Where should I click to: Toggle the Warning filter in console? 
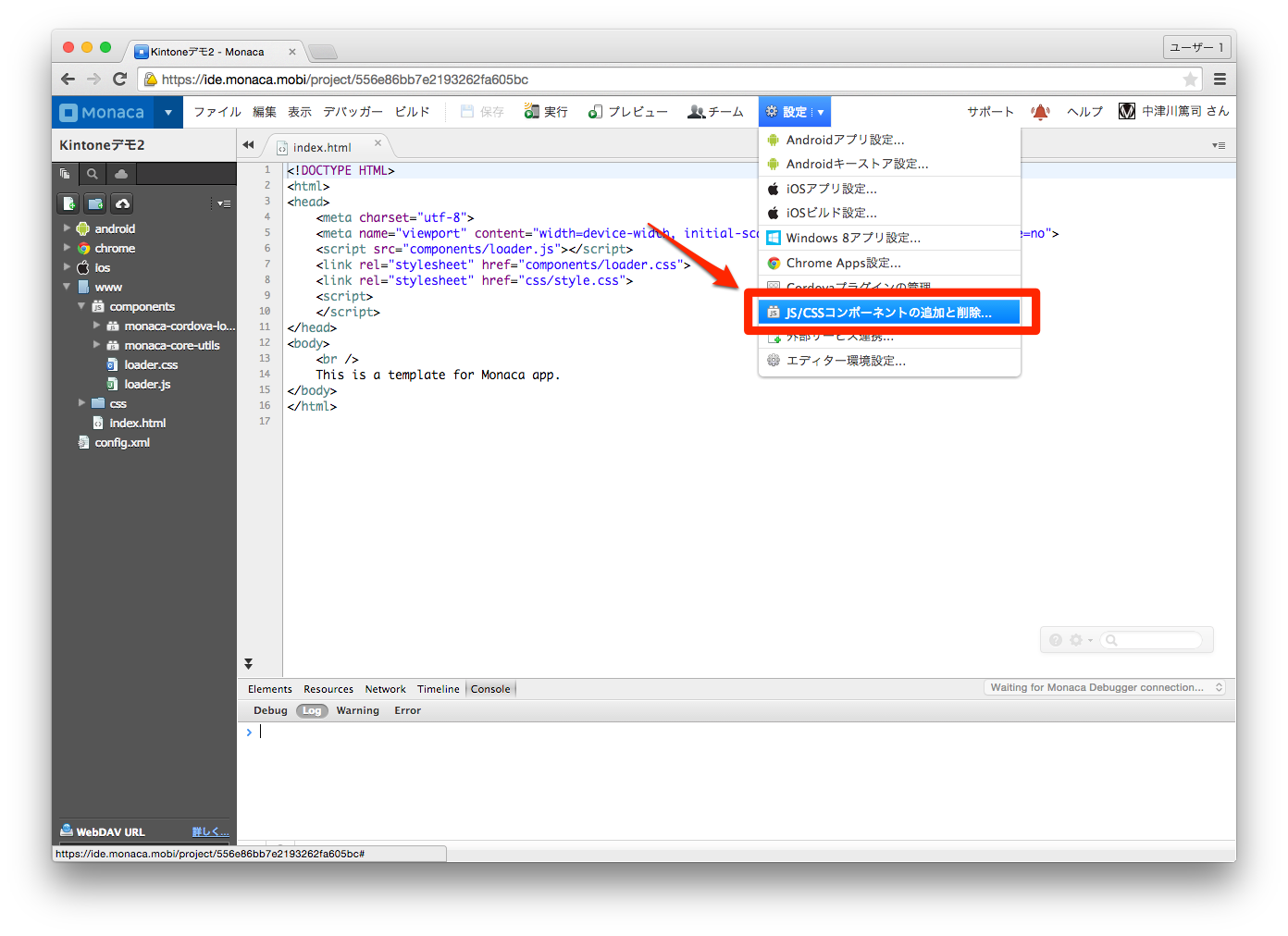coord(357,710)
